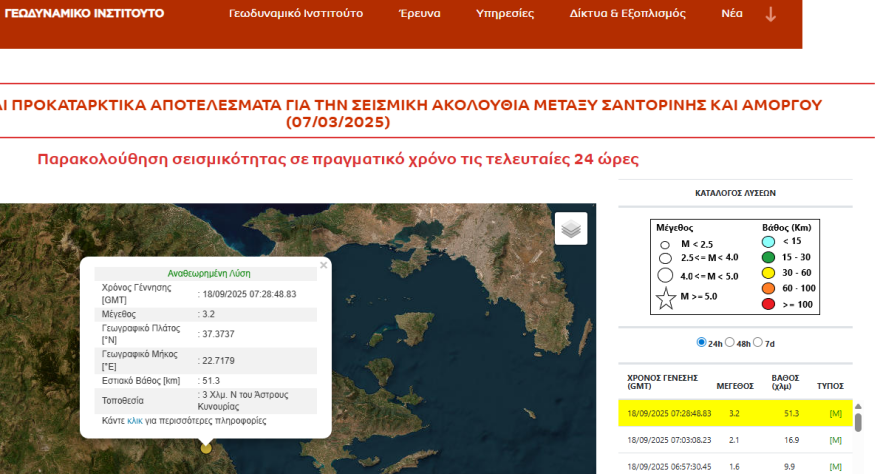Click the M < 2.5 legend circle
This screenshot has width=880, height=474.
[665, 245]
